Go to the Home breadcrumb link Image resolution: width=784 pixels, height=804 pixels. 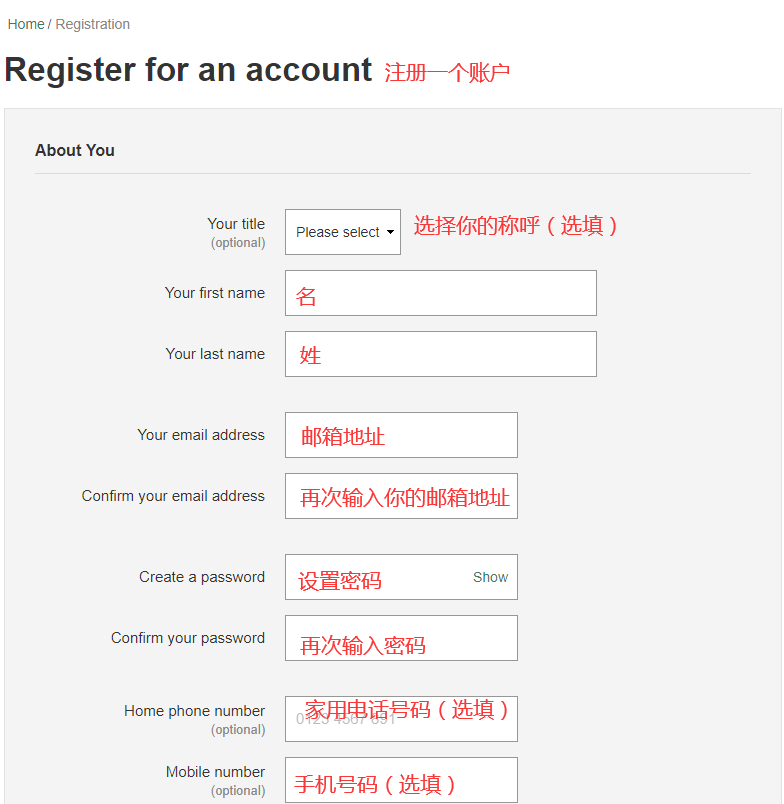tap(26, 24)
